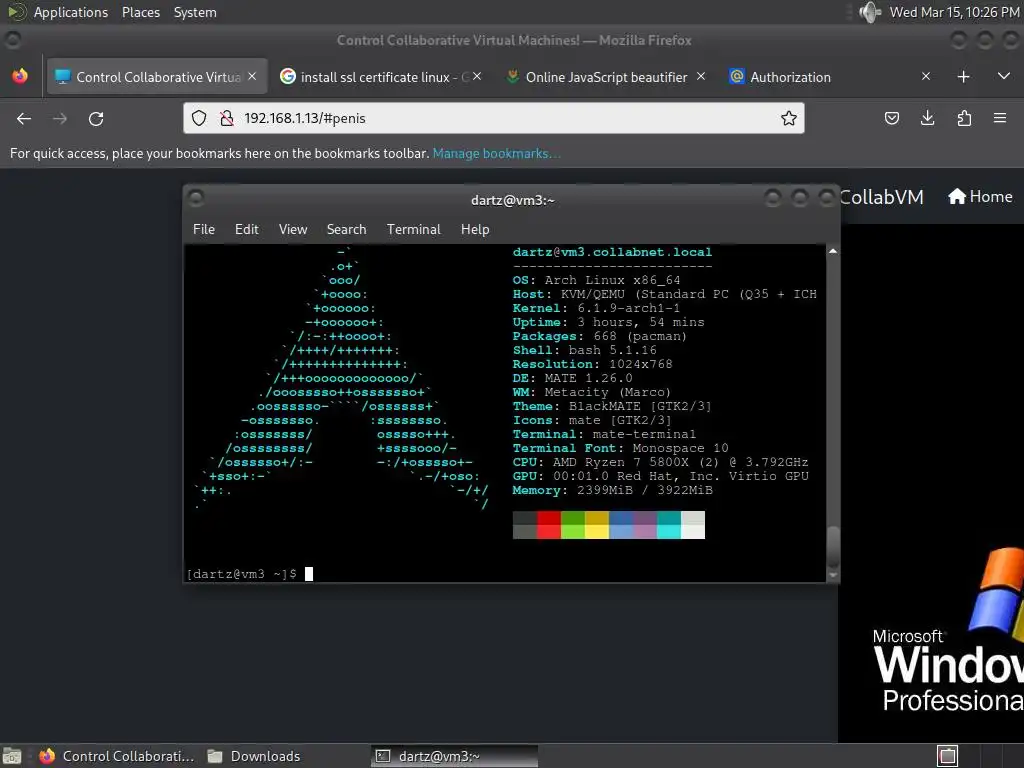Open the Extensions puzzle icon
This screenshot has width=1024, height=768.
pos(964,118)
